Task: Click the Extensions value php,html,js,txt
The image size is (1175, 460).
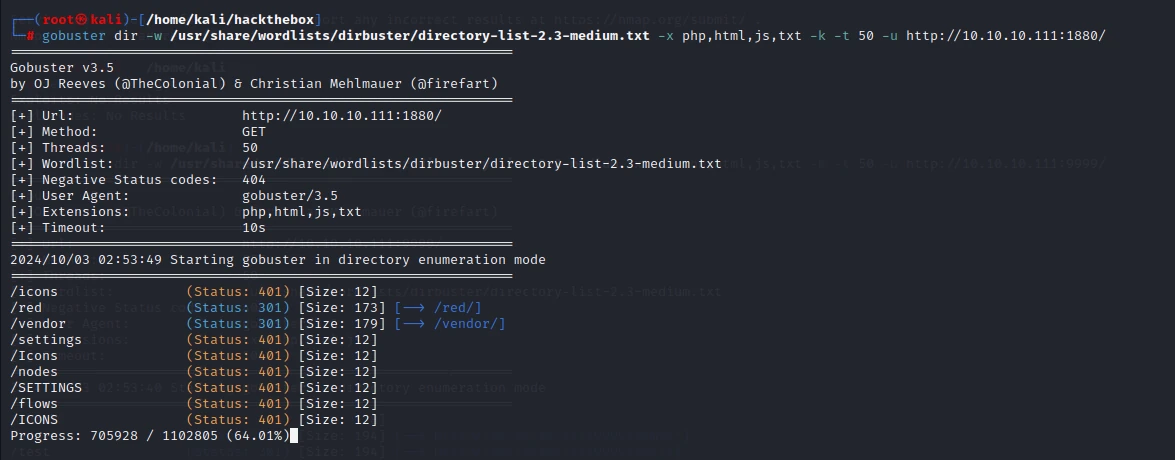Action: [302, 211]
